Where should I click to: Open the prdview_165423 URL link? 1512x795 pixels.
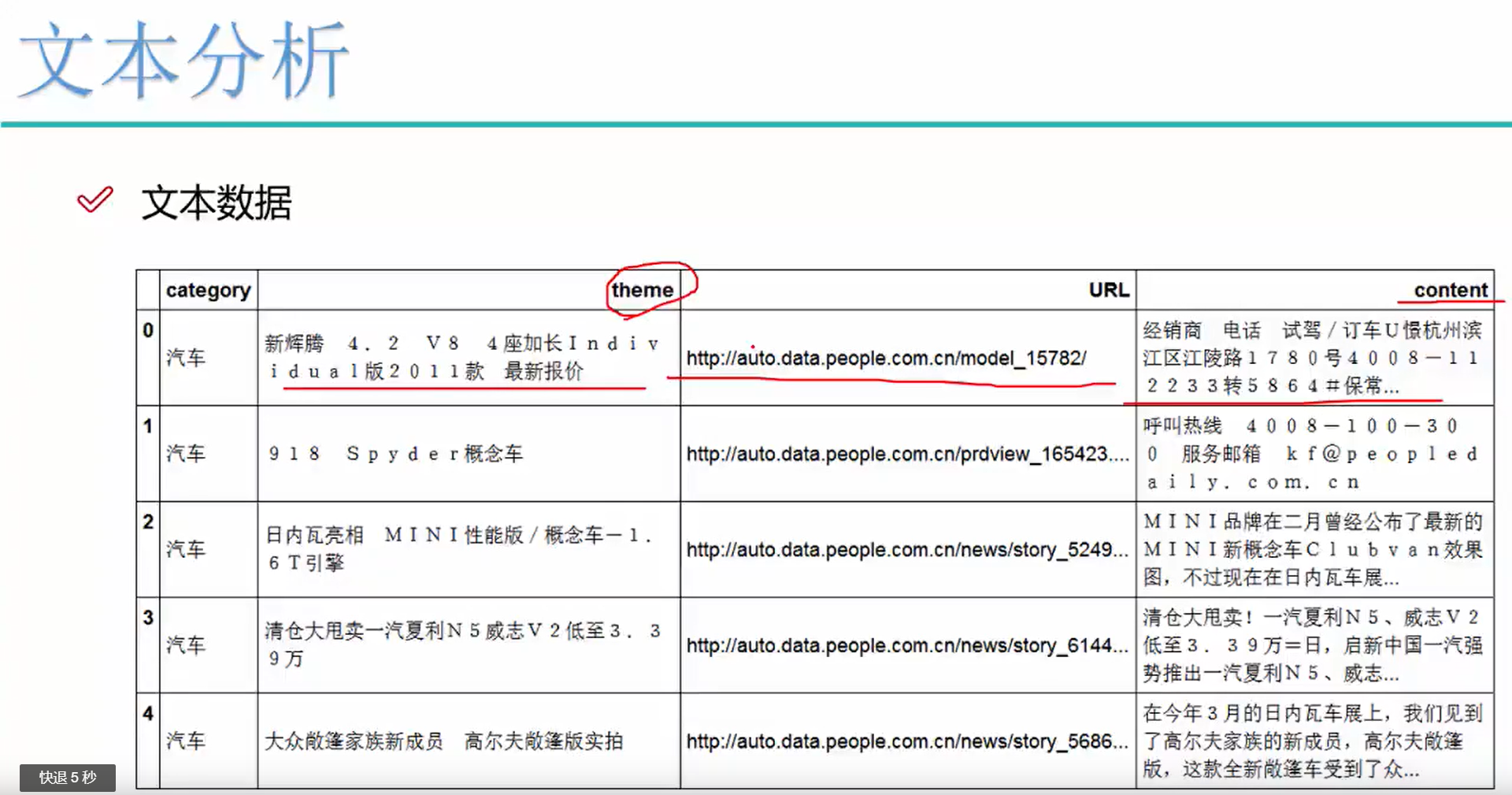click(906, 455)
